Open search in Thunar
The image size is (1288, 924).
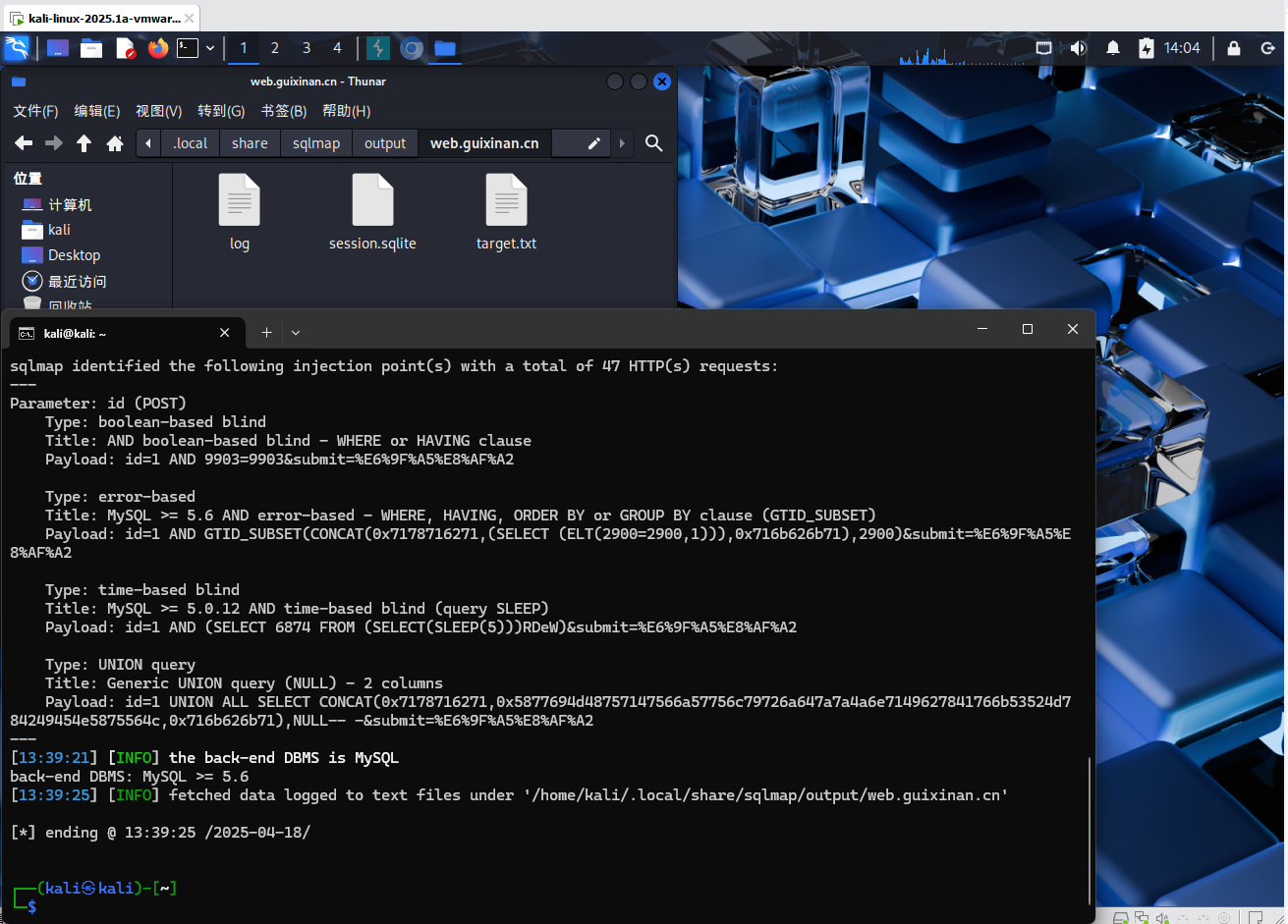(x=653, y=143)
